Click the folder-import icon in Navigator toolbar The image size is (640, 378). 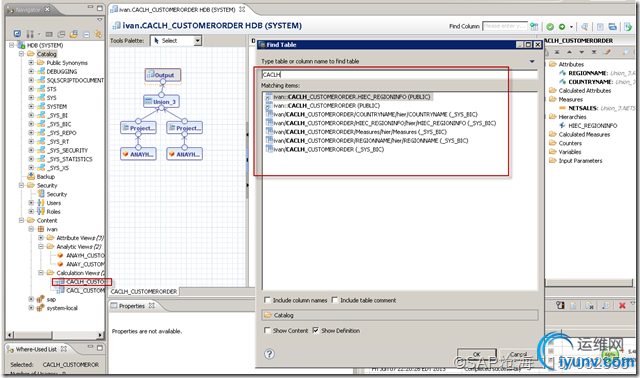(74, 34)
